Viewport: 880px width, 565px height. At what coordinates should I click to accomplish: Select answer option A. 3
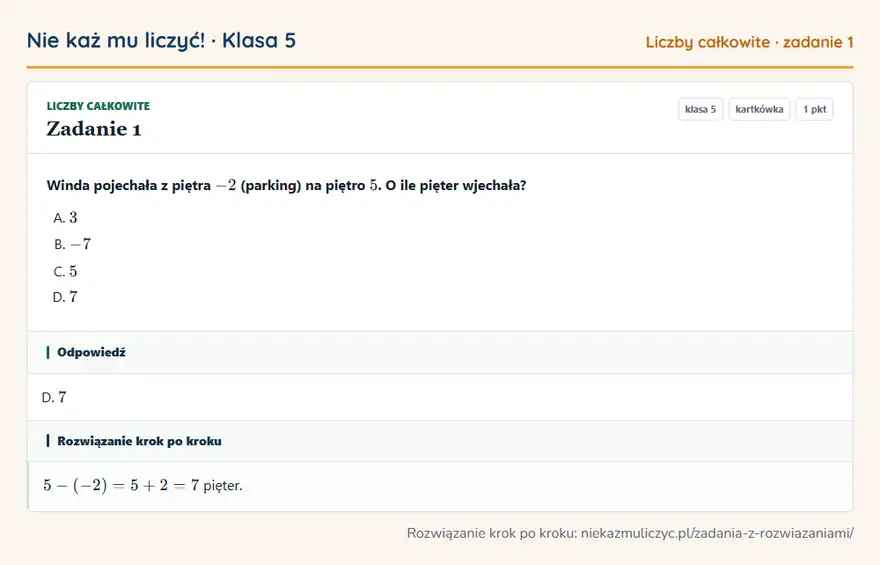click(65, 218)
